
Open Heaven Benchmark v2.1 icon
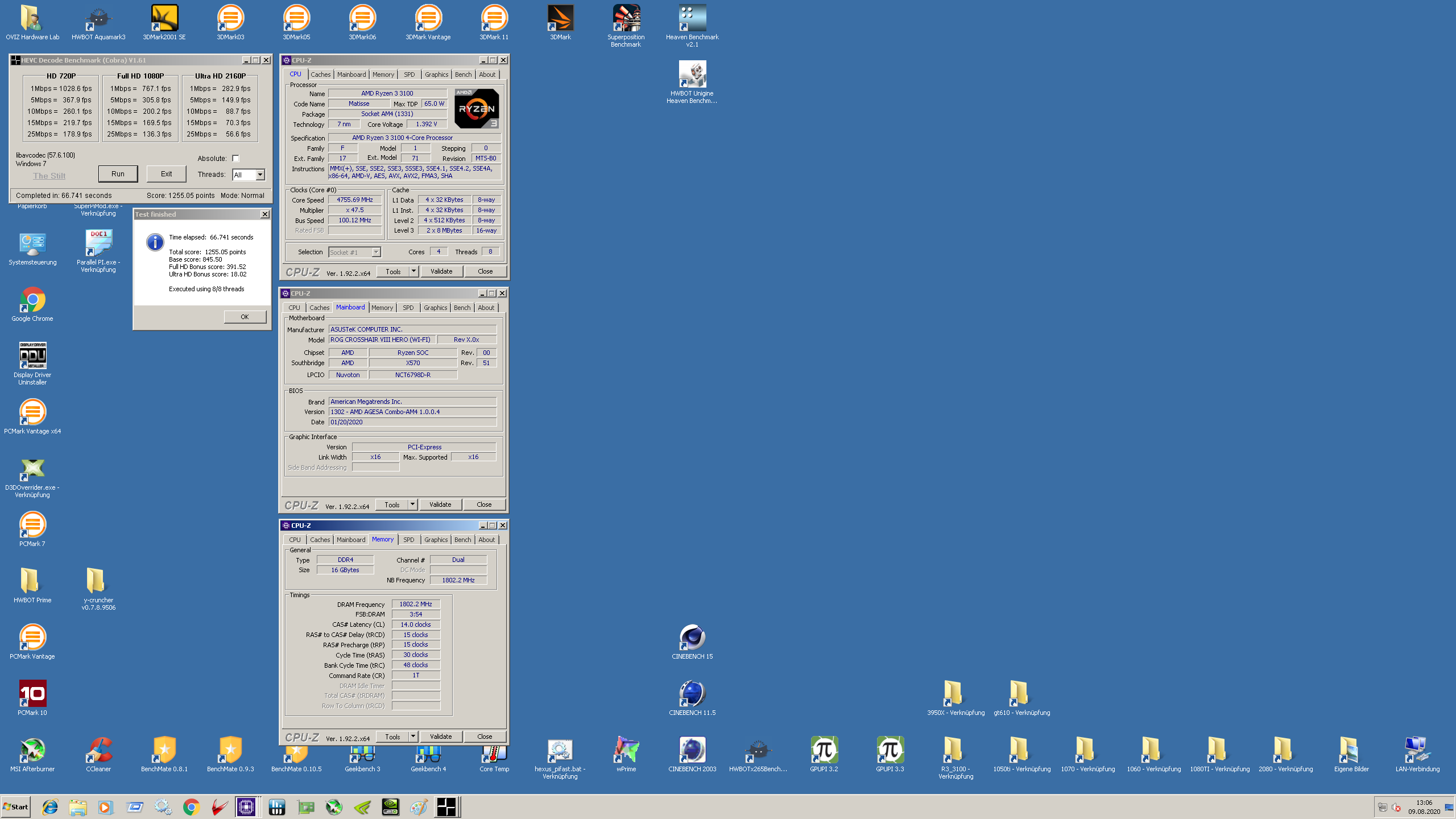click(x=692, y=26)
